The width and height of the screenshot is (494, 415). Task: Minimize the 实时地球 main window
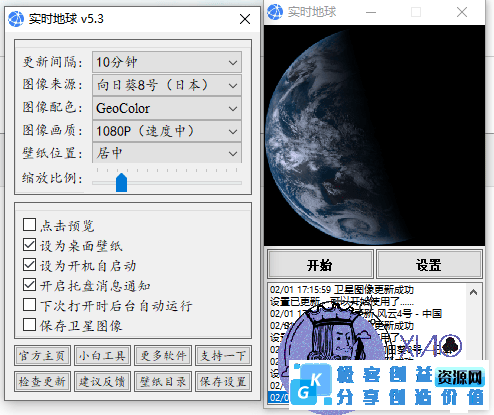tap(371, 12)
